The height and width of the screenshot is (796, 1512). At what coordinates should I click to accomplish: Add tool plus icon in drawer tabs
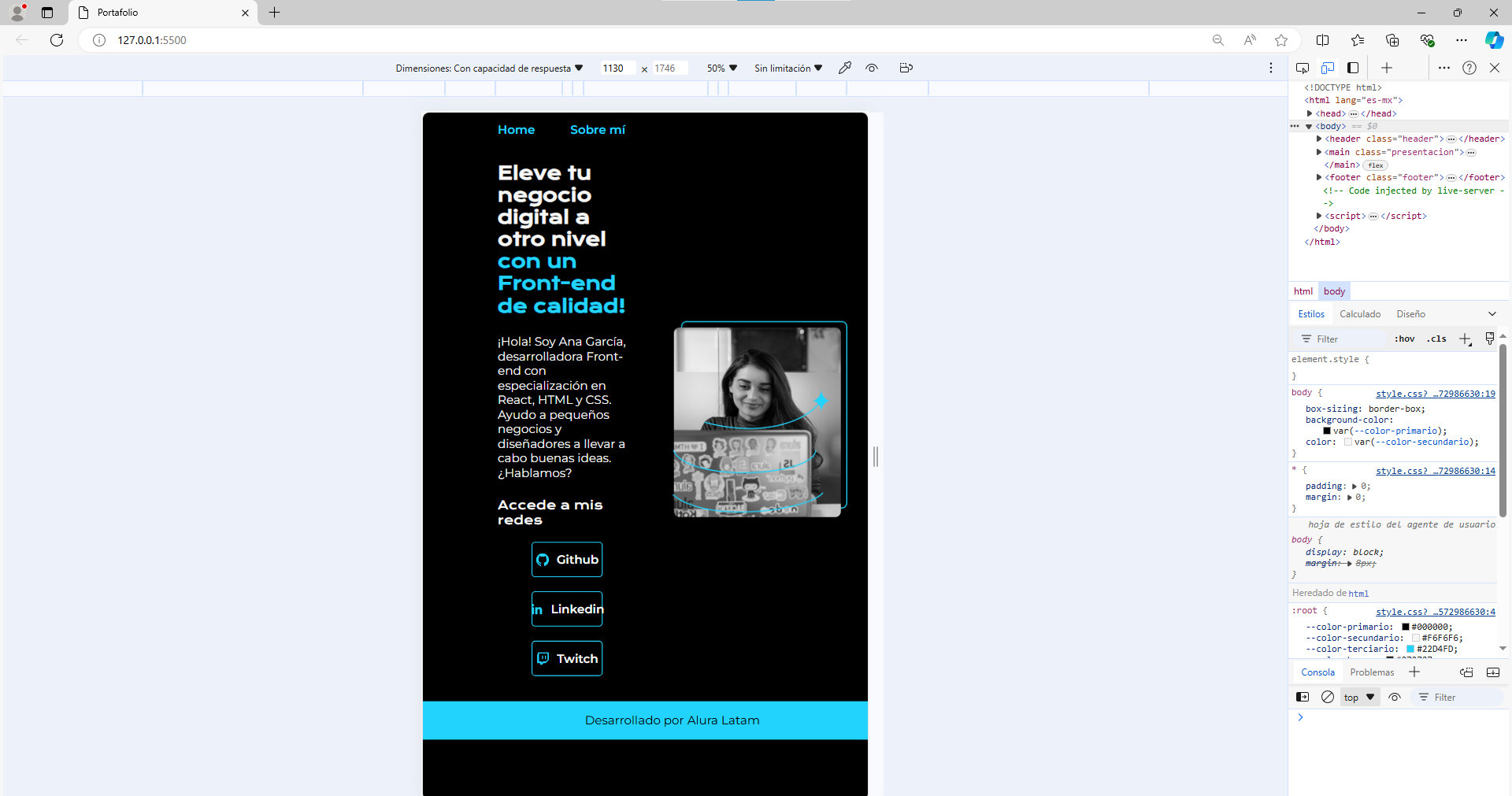click(x=1414, y=672)
